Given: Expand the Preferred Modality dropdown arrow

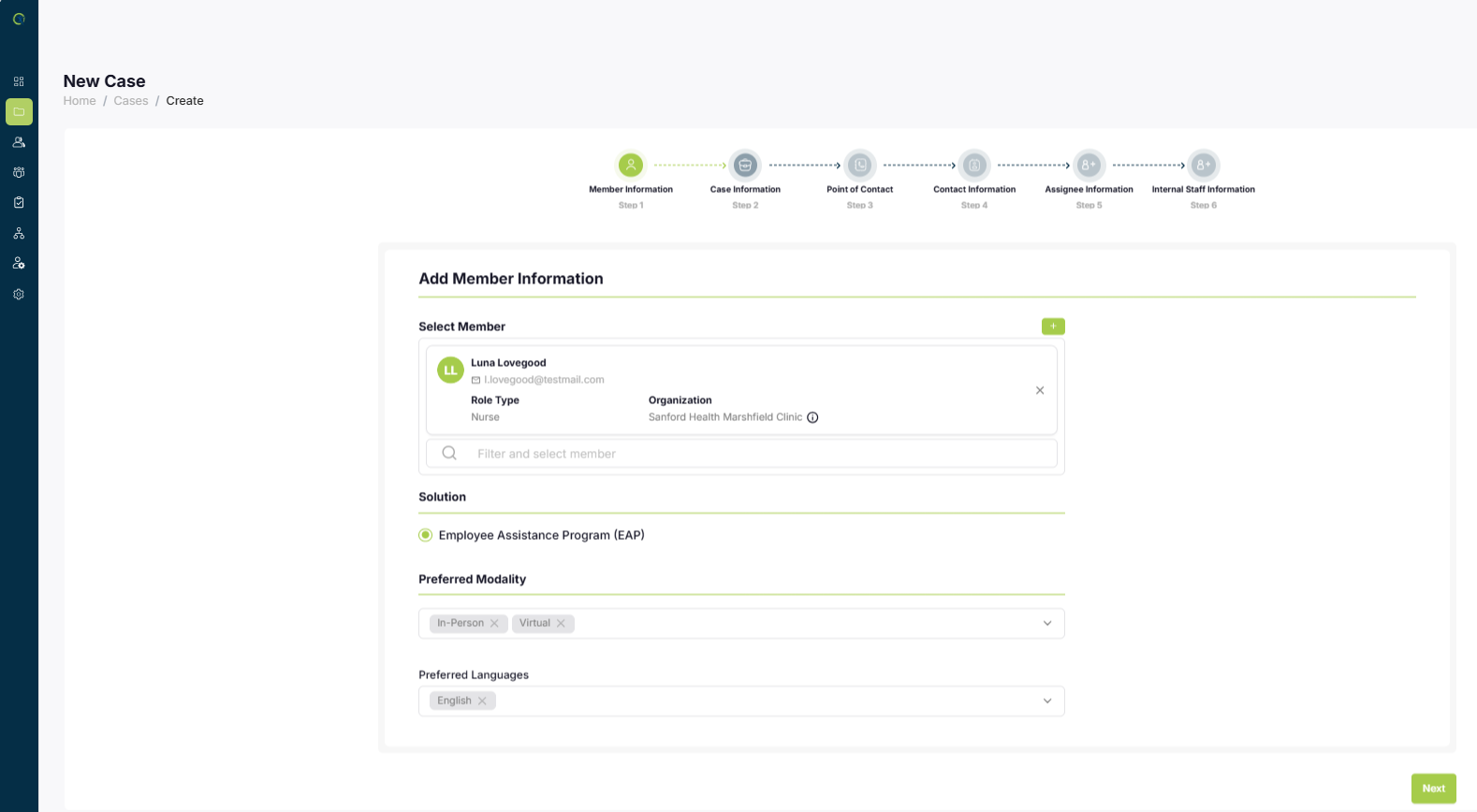Looking at the screenshot, I should click(x=1047, y=623).
